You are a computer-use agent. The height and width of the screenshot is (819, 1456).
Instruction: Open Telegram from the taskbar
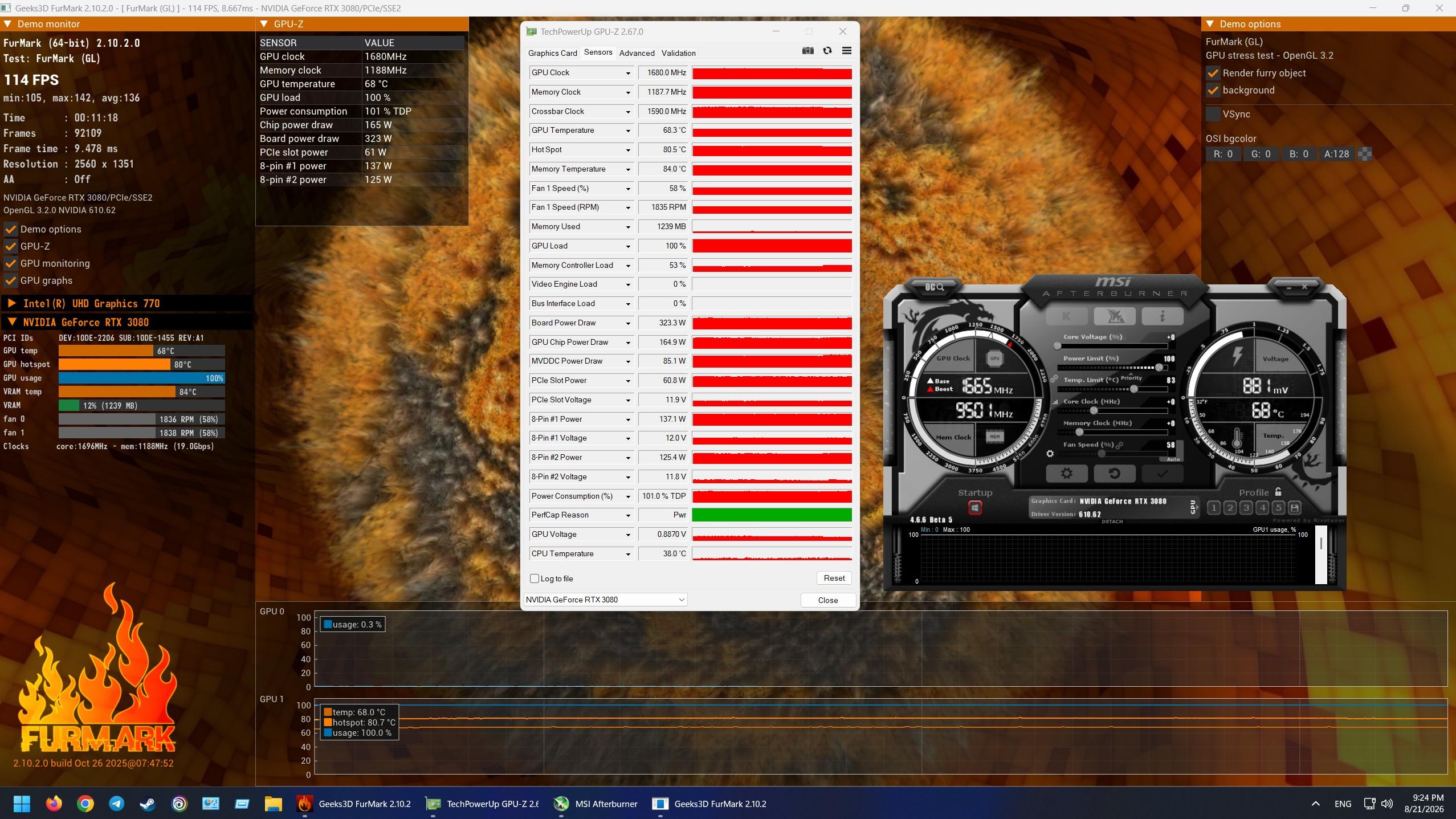click(117, 804)
